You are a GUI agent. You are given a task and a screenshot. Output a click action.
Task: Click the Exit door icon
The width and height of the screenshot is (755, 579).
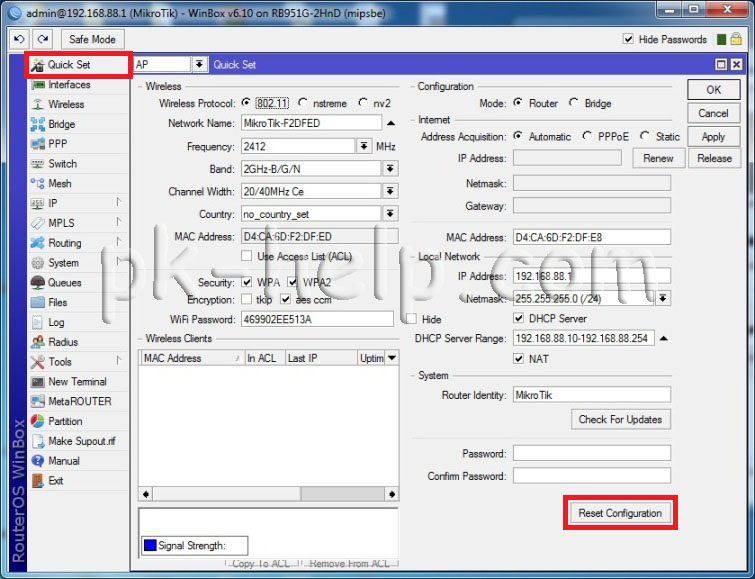click(x=38, y=481)
